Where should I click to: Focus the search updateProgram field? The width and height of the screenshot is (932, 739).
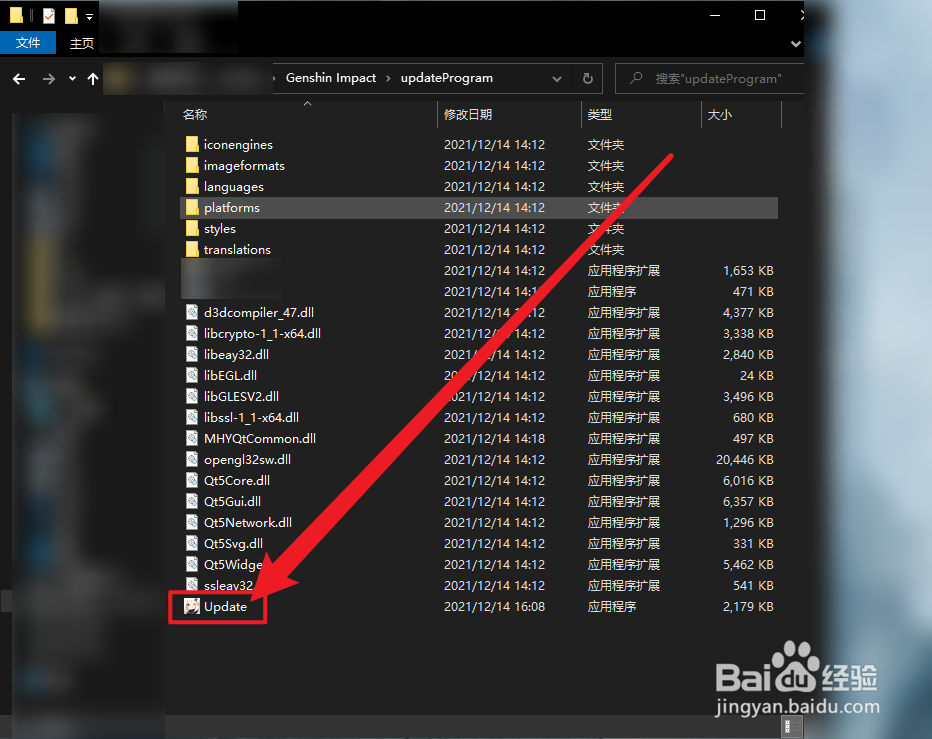pyautogui.click(x=710, y=78)
